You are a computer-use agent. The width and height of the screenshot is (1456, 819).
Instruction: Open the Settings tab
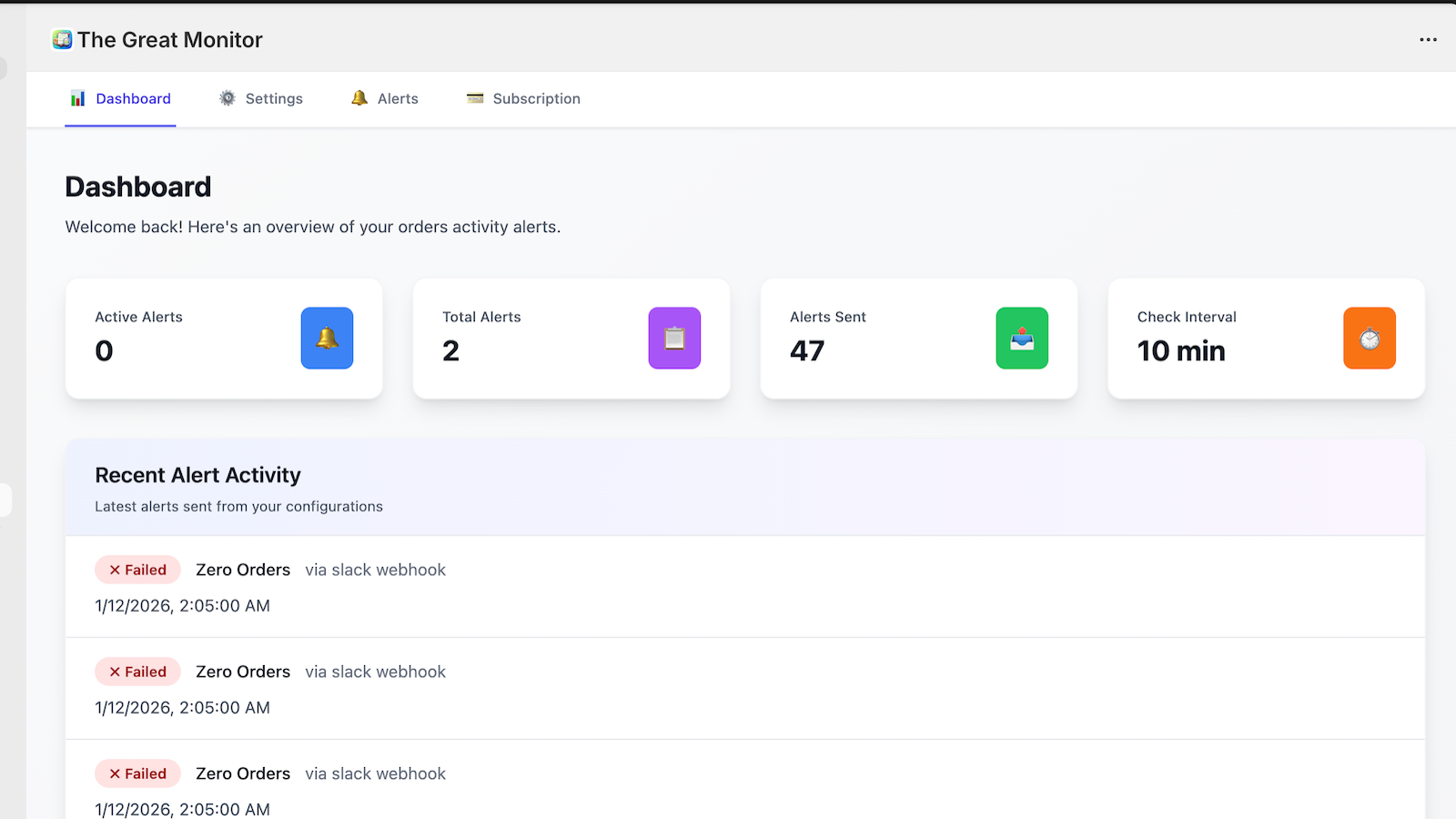[273, 98]
